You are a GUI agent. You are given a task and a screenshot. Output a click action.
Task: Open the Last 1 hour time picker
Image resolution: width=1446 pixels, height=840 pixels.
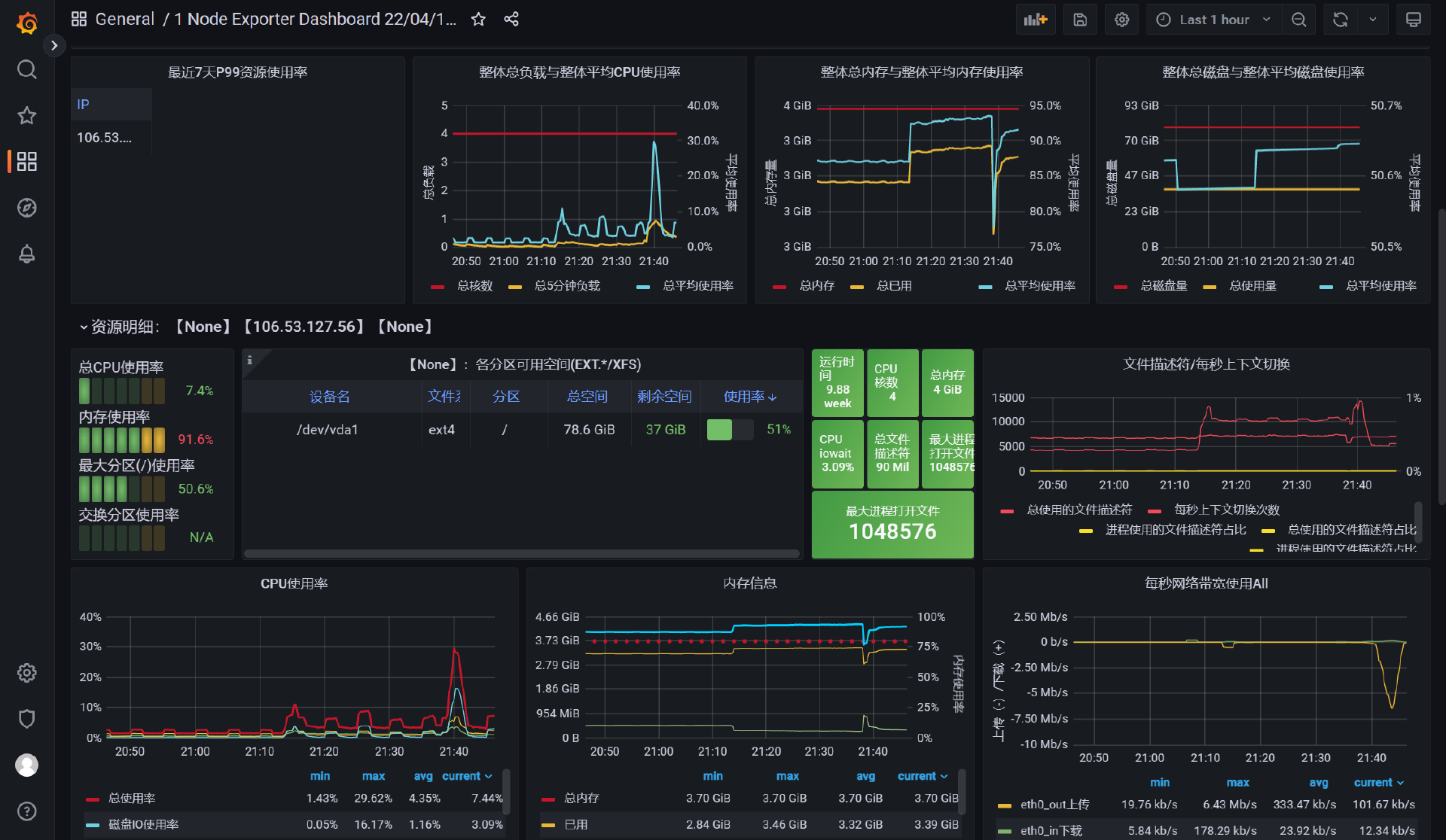pyautogui.click(x=1213, y=20)
